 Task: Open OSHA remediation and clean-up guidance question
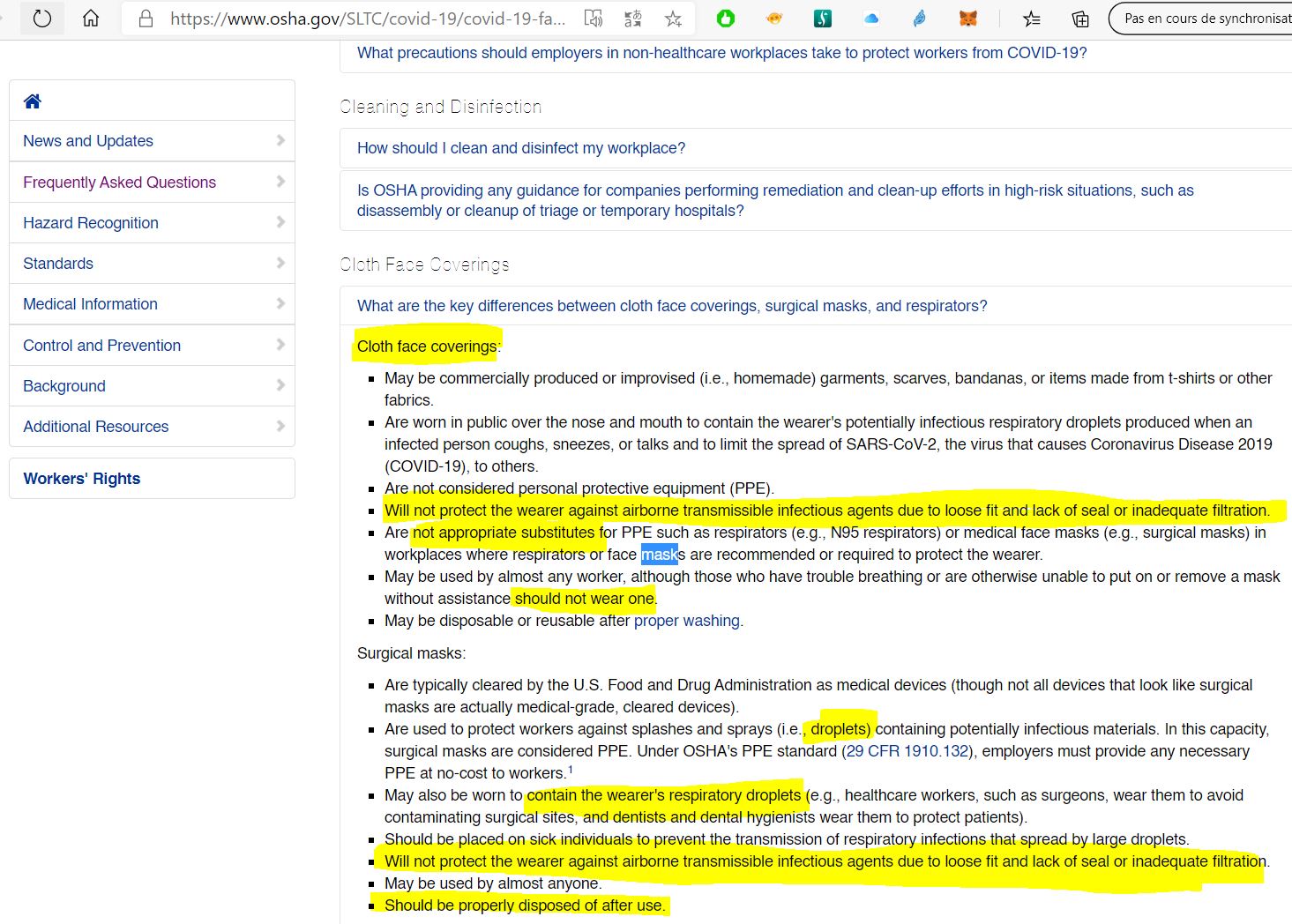coord(775,200)
